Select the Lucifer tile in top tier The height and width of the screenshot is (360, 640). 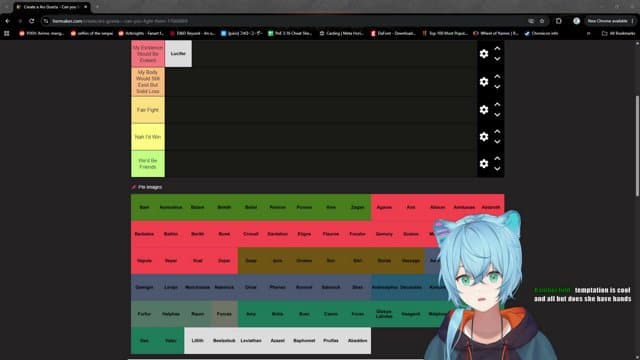[178, 53]
